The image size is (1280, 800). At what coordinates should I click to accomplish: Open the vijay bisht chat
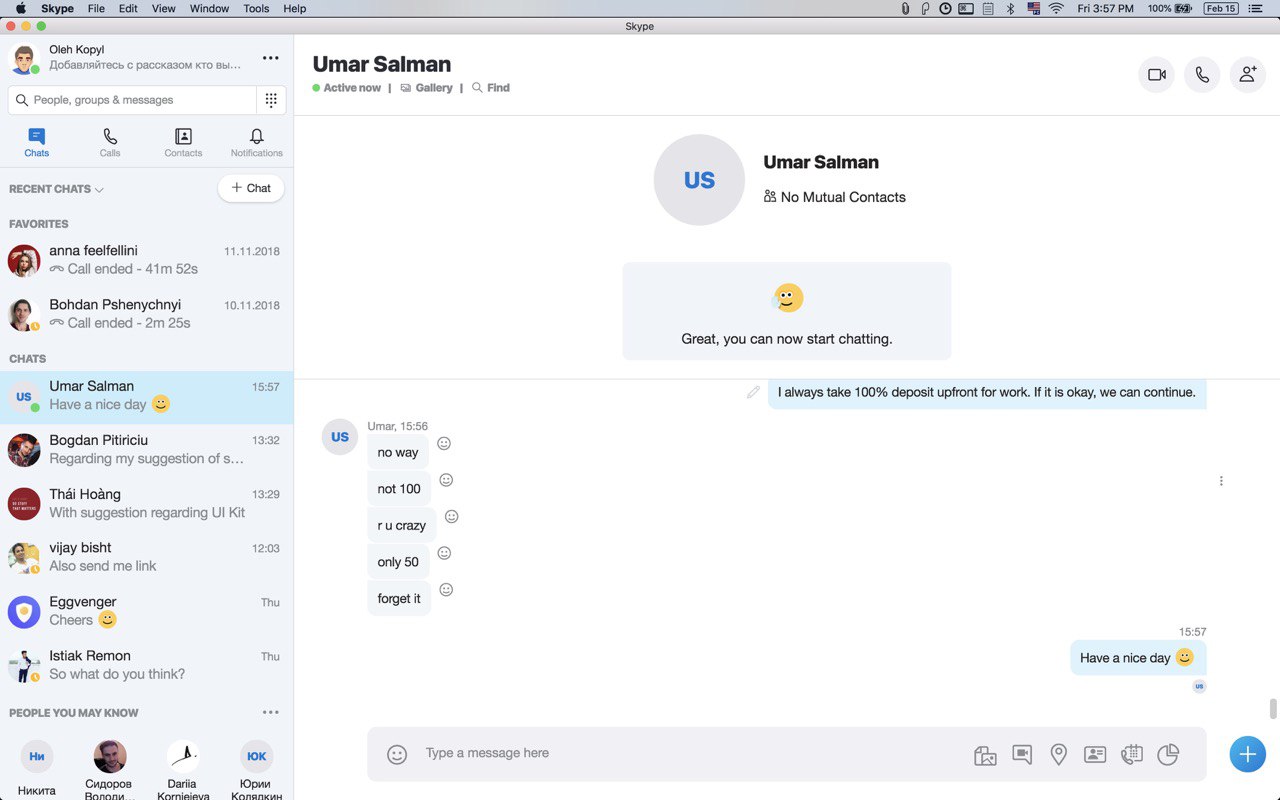pyautogui.click(x=147, y=558)
